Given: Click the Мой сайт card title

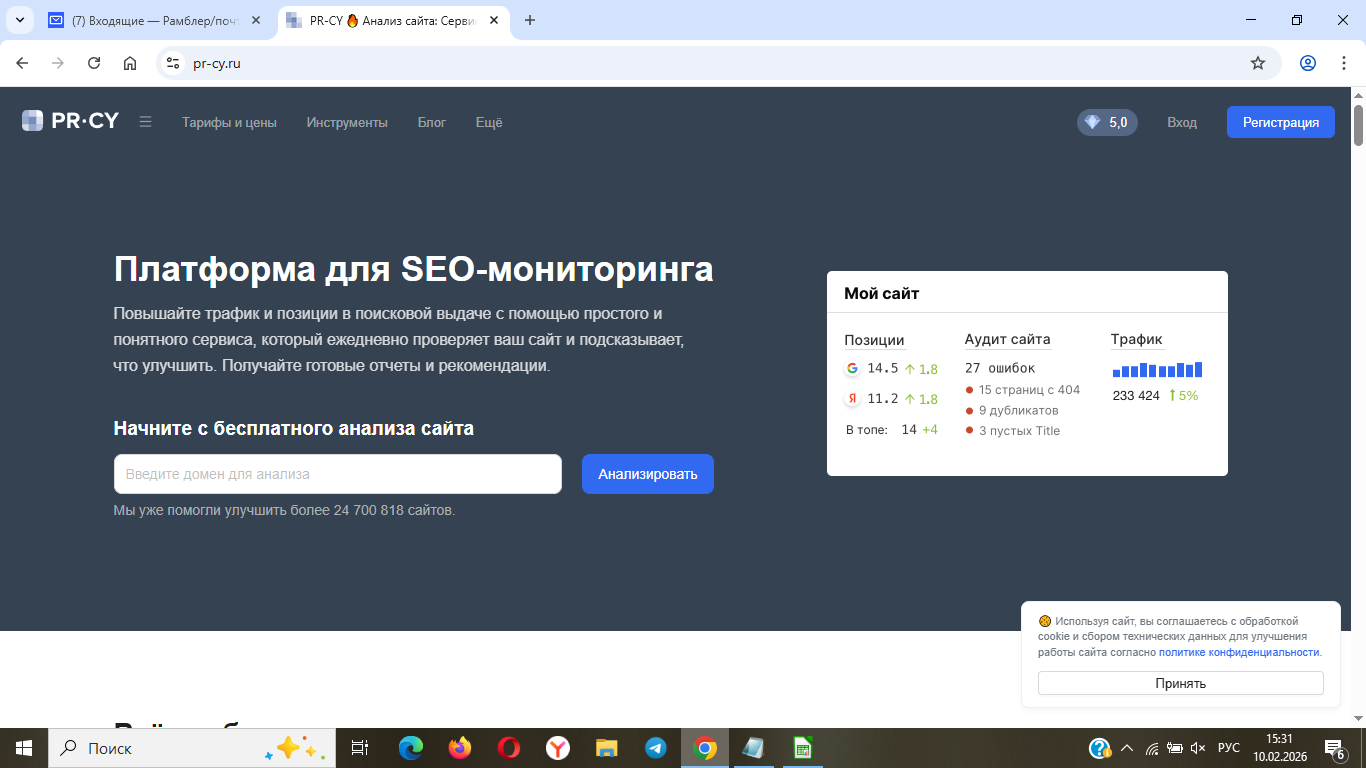Looking at the screenshot, I should pyautogui.click(x=881, y=293).
